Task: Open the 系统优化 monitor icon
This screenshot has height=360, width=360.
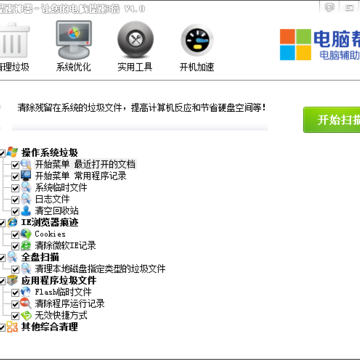Action: [73, 39]
